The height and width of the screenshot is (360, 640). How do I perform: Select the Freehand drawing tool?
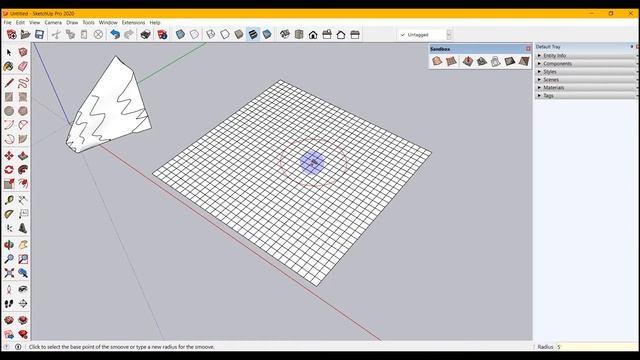[23, 83]
